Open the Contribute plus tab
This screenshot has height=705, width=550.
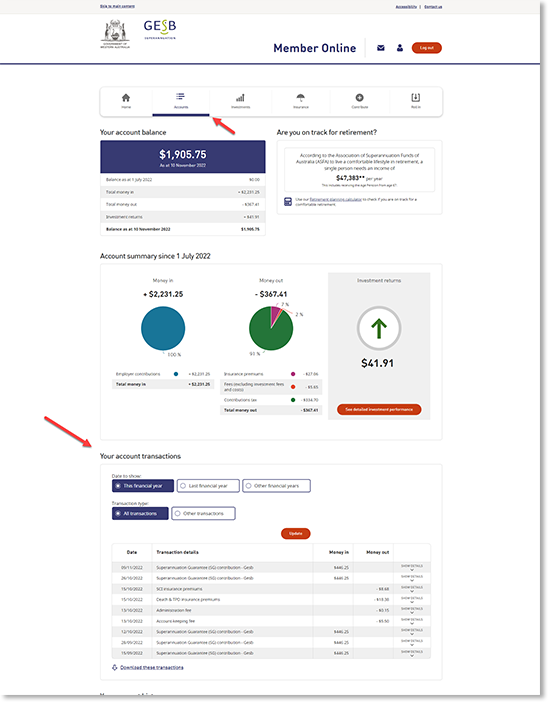pos(361,102)
